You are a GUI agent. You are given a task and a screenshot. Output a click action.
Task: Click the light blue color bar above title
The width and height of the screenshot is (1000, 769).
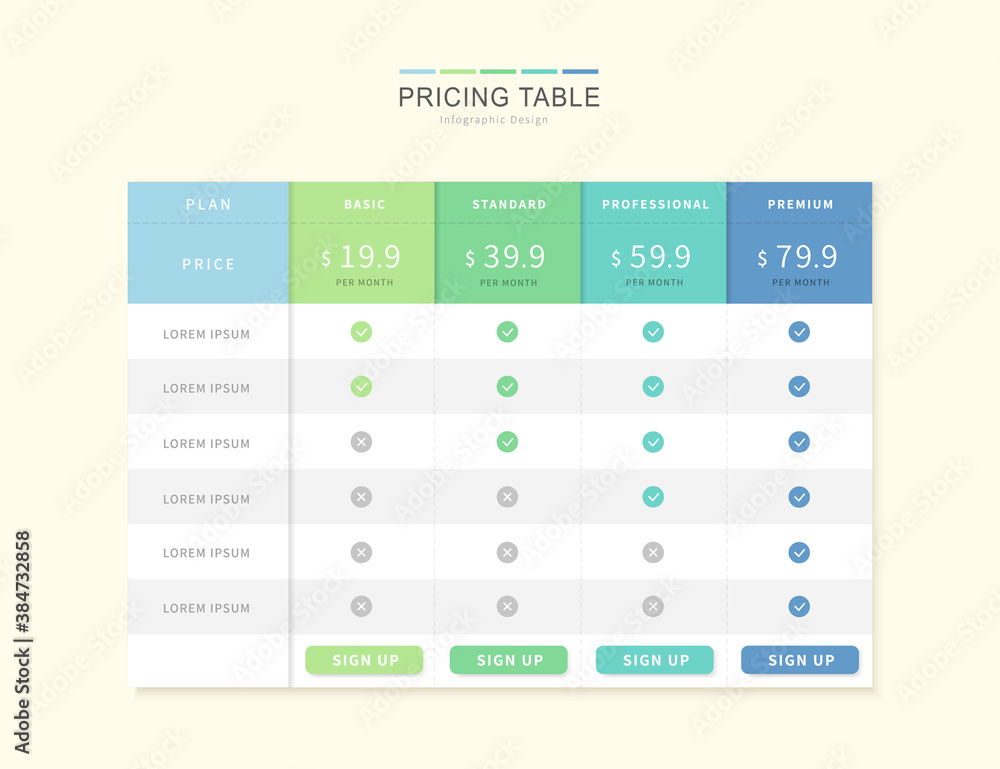coord(417,71)
